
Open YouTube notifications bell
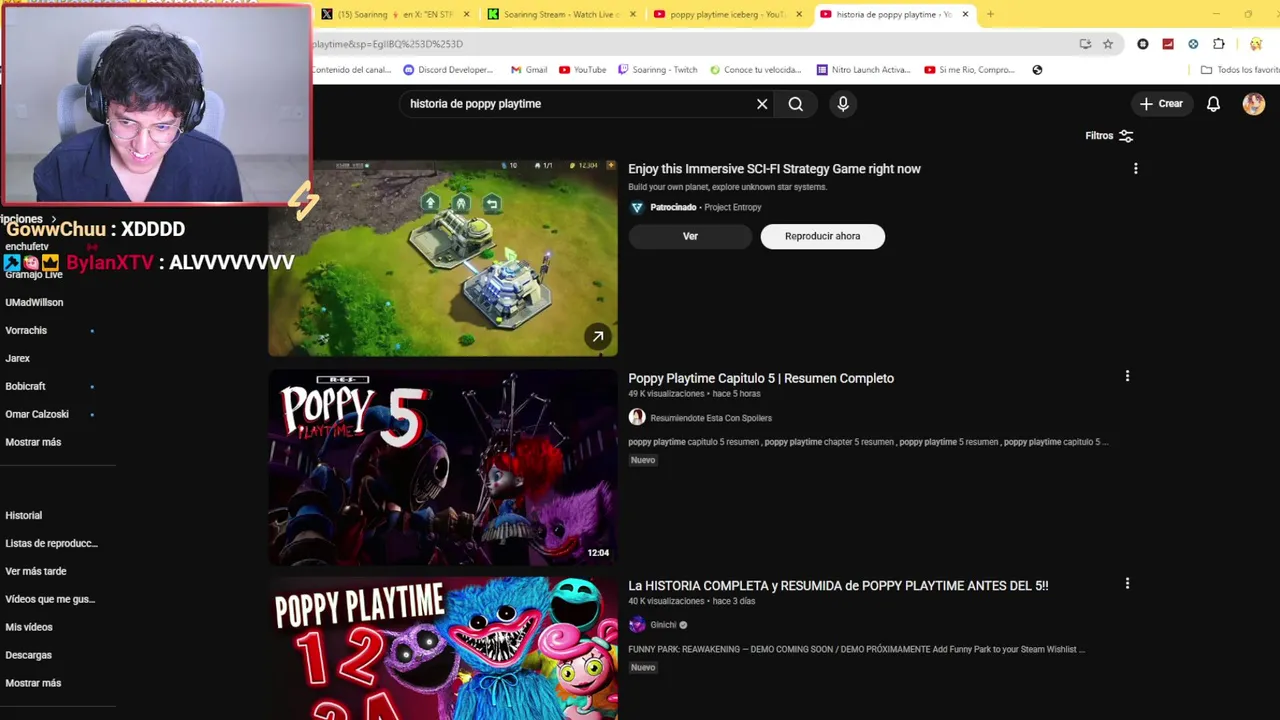tap(1213, 104)
